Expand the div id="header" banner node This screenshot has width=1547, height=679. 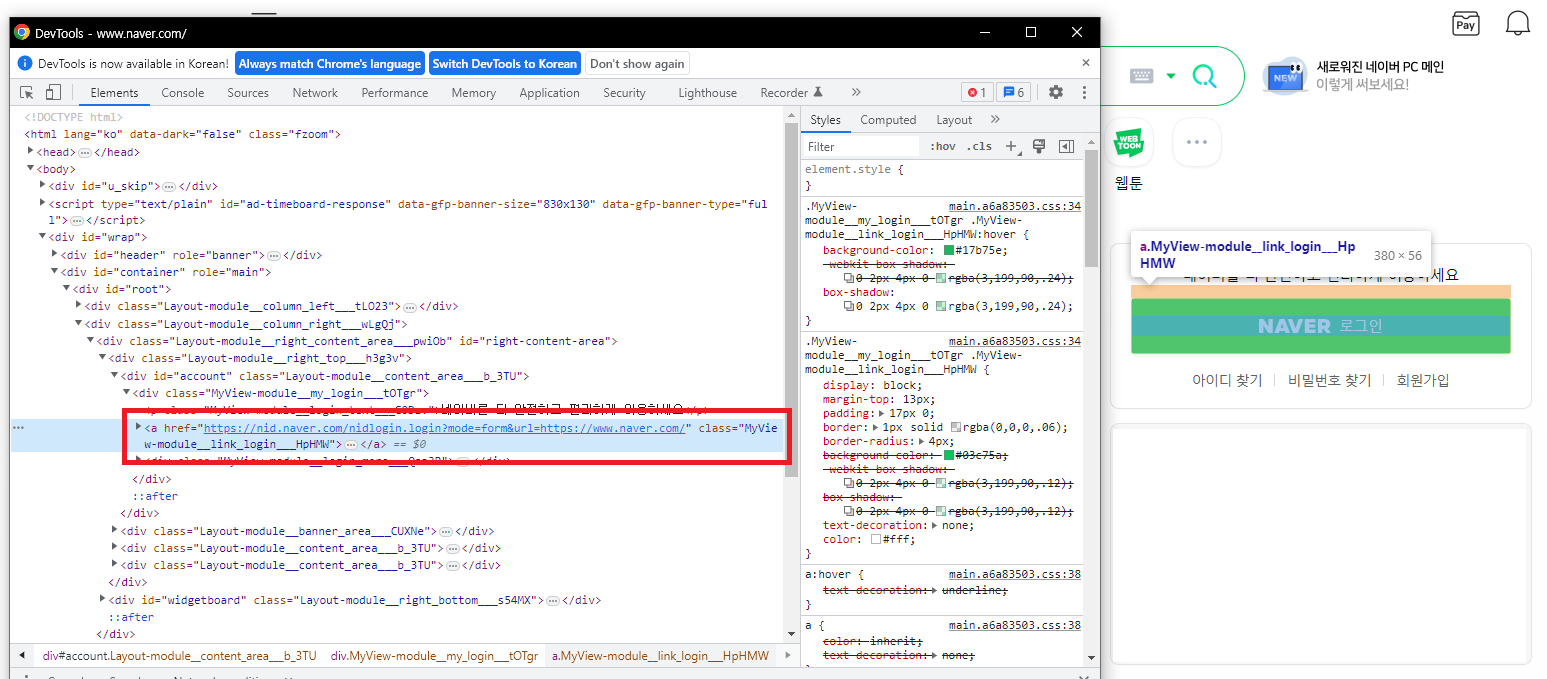click(x=55, y=255)
